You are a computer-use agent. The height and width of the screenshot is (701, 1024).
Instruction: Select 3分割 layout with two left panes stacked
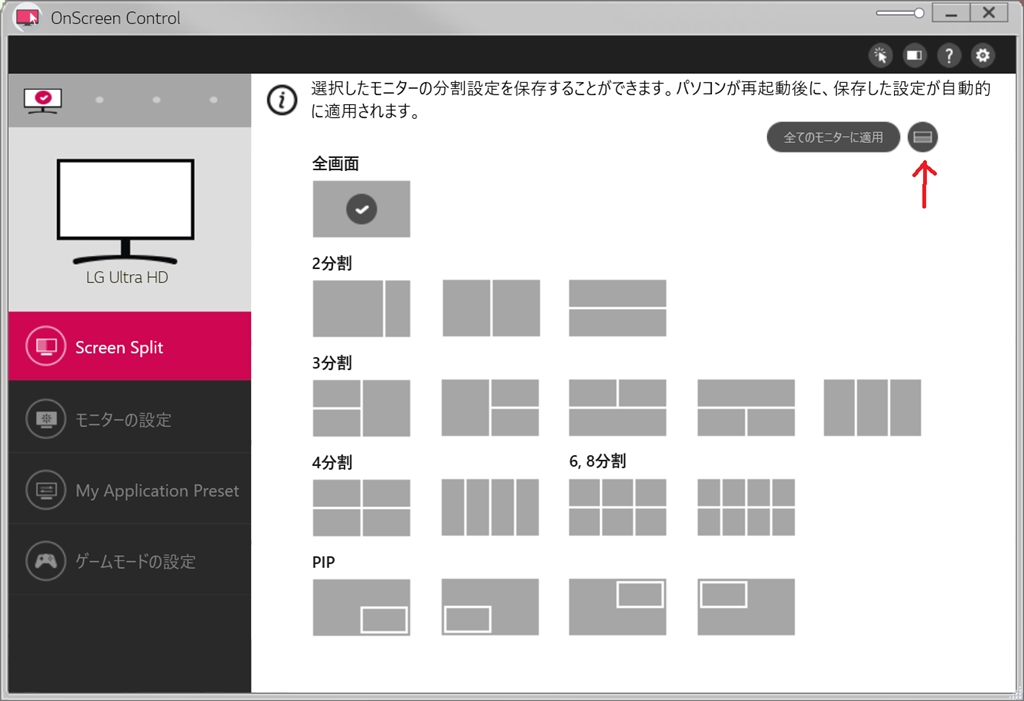tap(361, 408)
